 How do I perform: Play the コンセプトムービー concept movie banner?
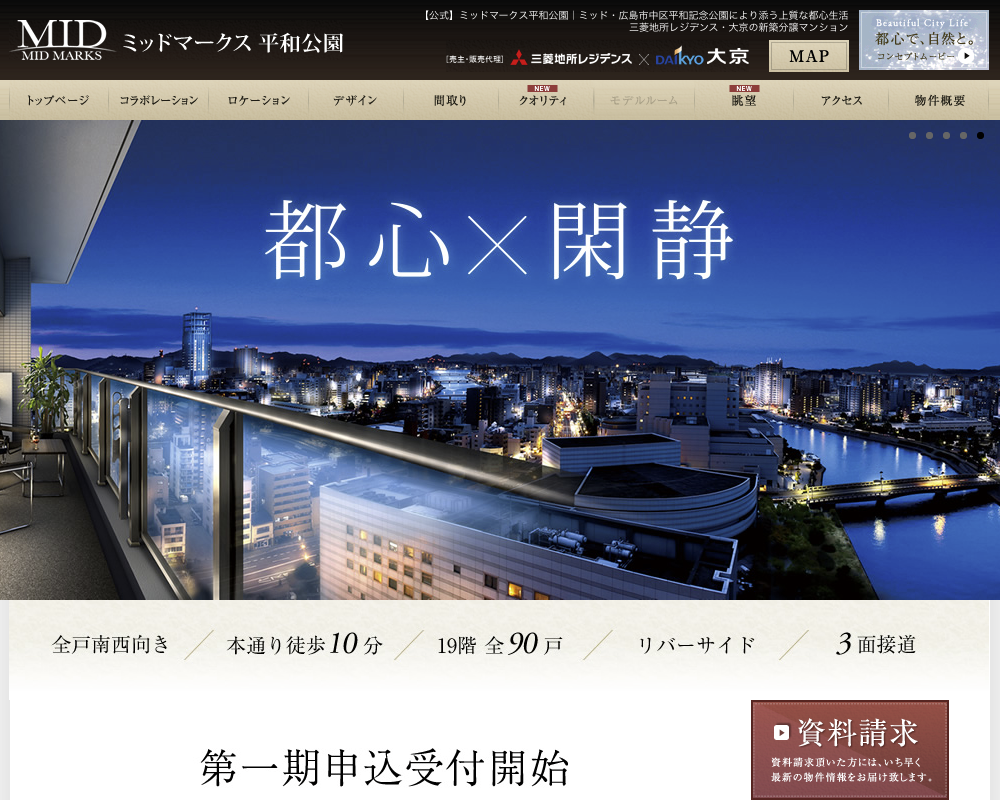tap(923, 41)
